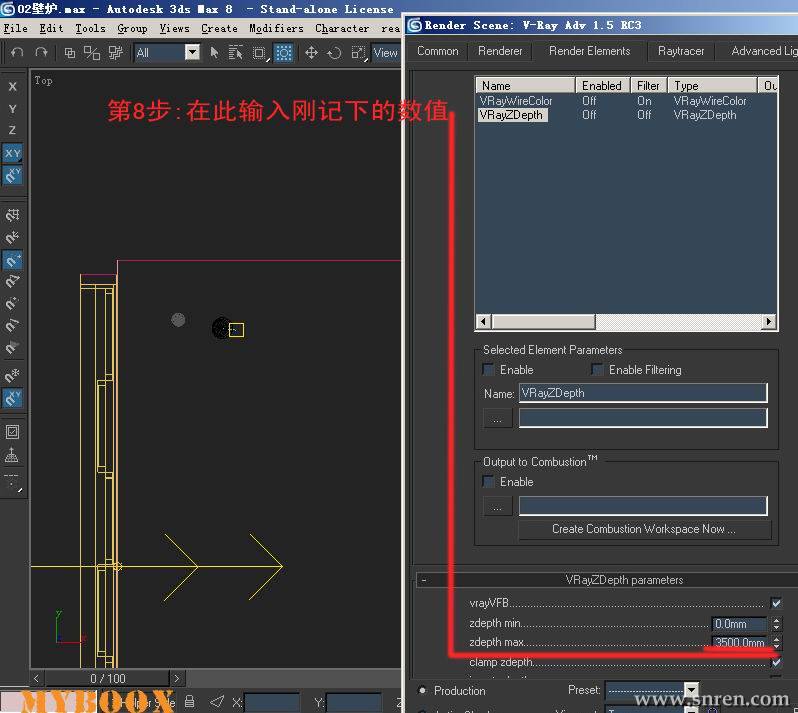Click Create Combustion Workspace Now button
The width and height of the screenshot is (798, 713).
tap(644, 529)
